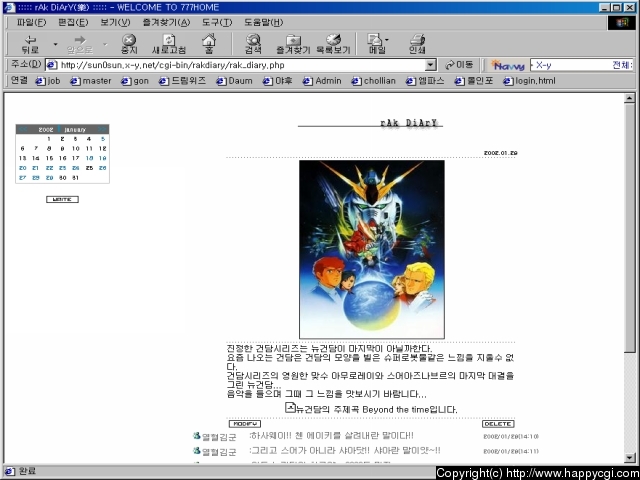Viewport: 640px width, 480px height.
Task: Open the 즐겨찾기(A) menu
Action: [x=166, y=22]
